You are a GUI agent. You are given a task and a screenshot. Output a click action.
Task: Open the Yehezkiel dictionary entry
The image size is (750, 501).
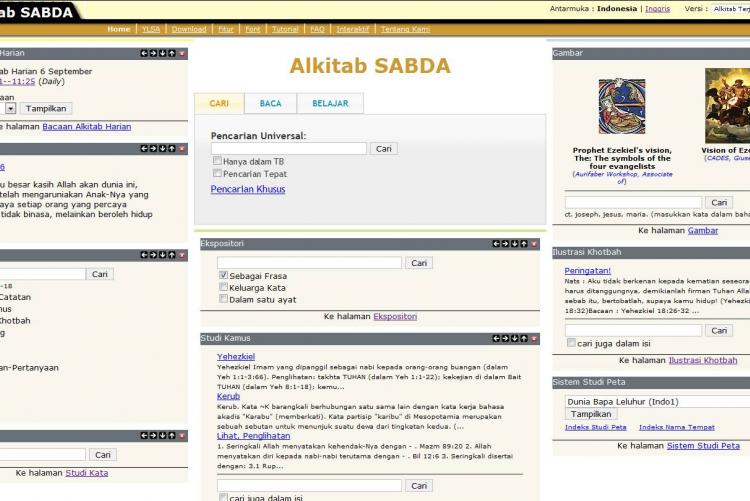pos(236,356)
